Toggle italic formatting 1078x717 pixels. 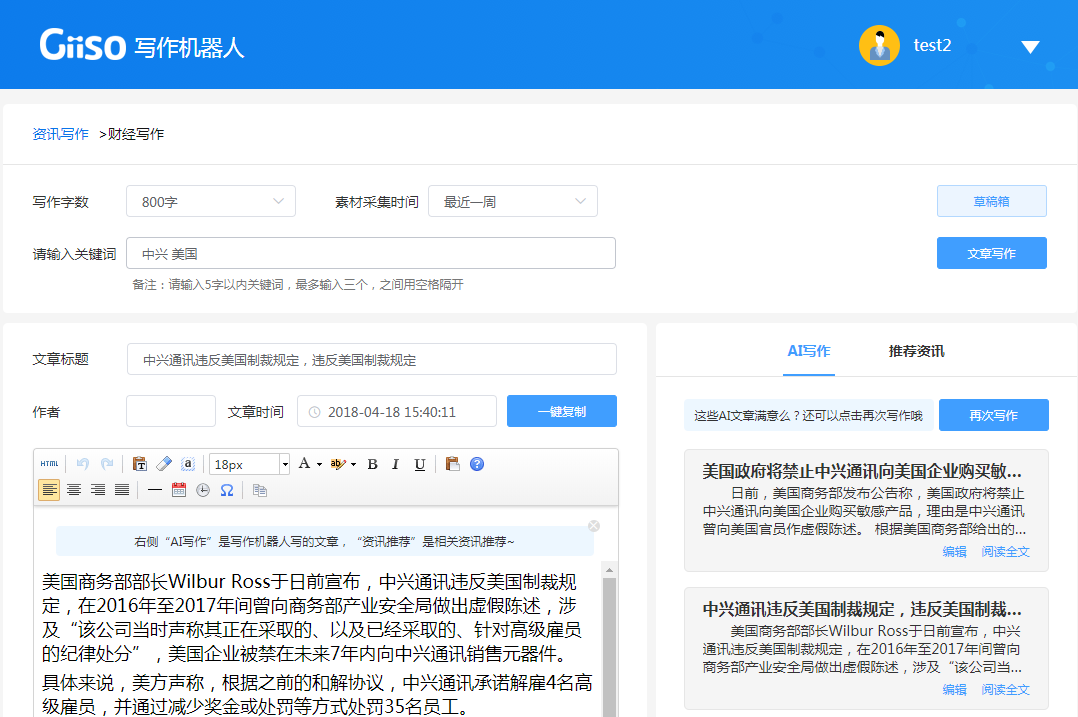pyautogui.click(x=395, y=464)
